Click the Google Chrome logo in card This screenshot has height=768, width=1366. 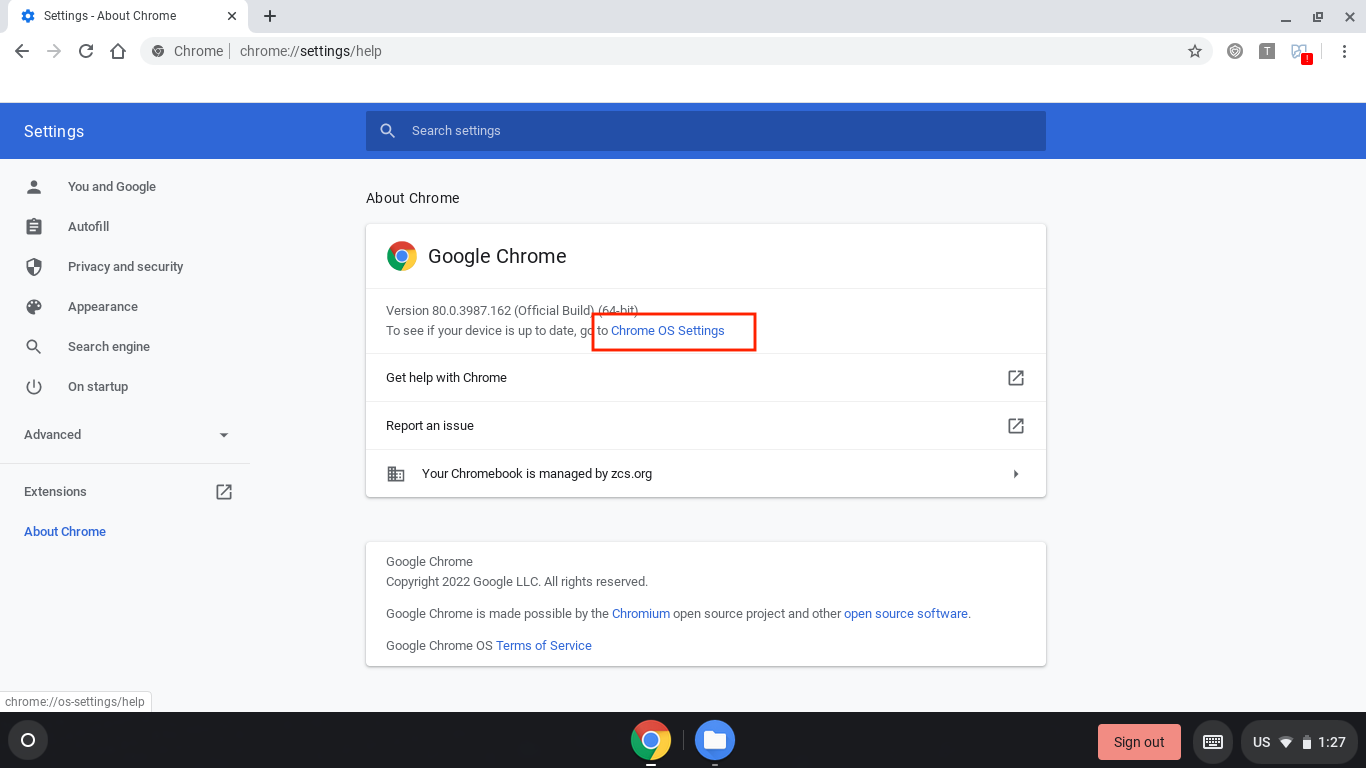[x=402, y=257]
